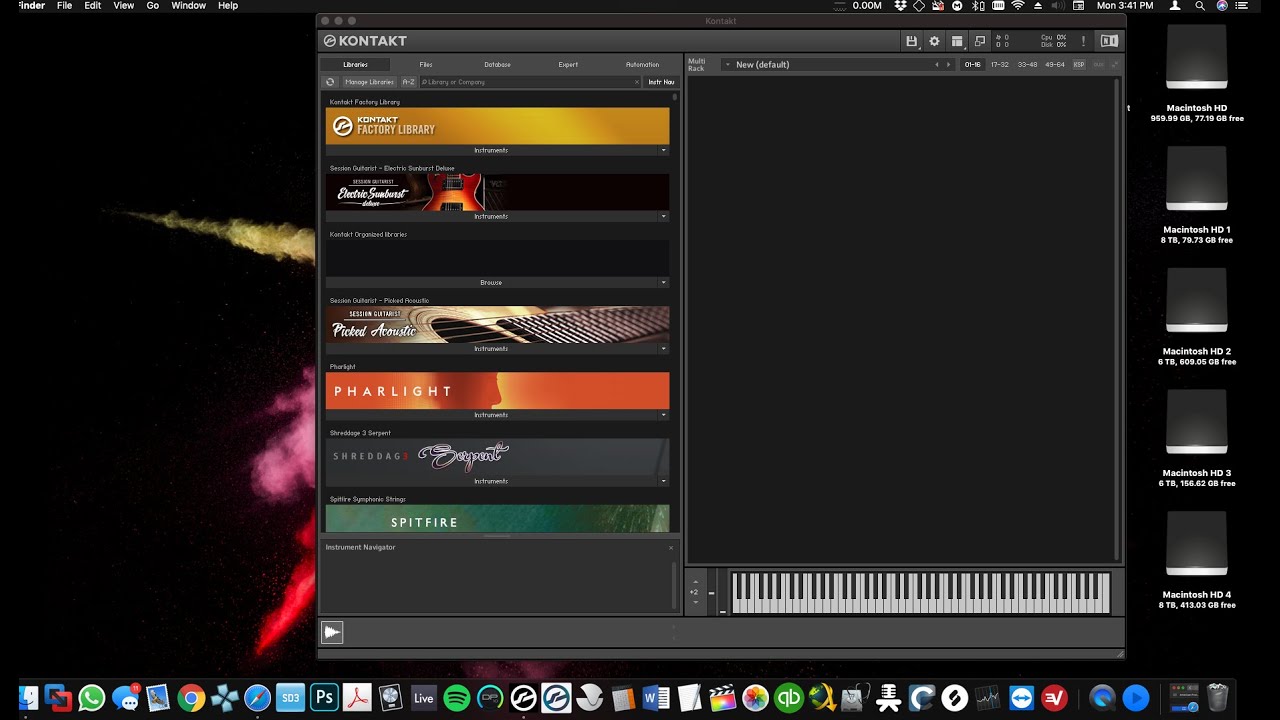Open the Kontakt Factory Library banner
1280x720 pixels.
497,126
